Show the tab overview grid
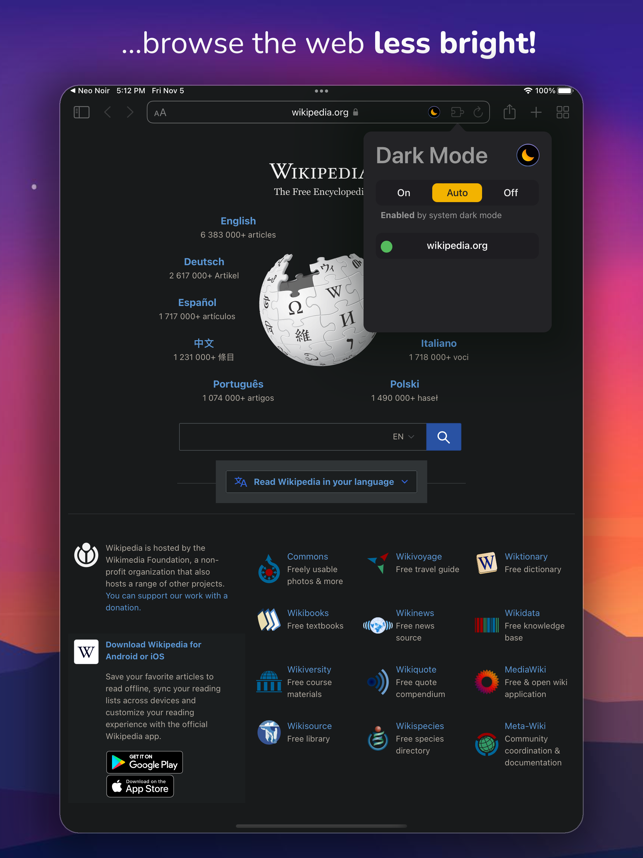Viewport: 643px width, 858px height. click(563, 112)
